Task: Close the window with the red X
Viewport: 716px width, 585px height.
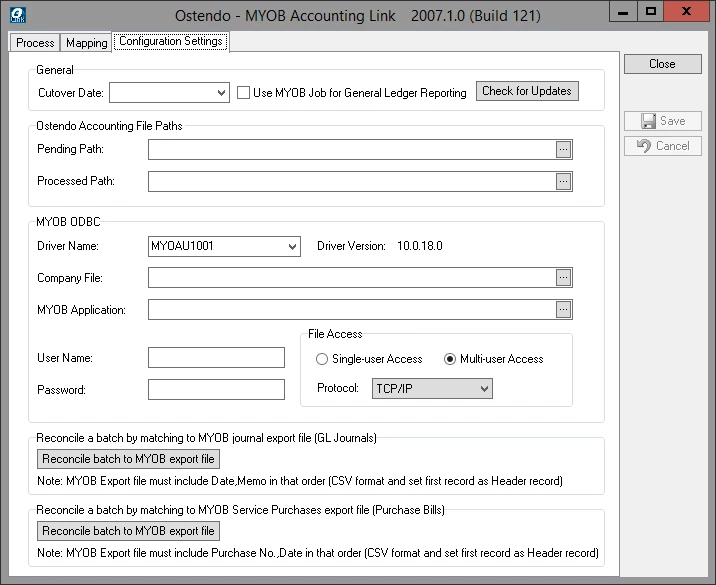Action: click(686, 11)
